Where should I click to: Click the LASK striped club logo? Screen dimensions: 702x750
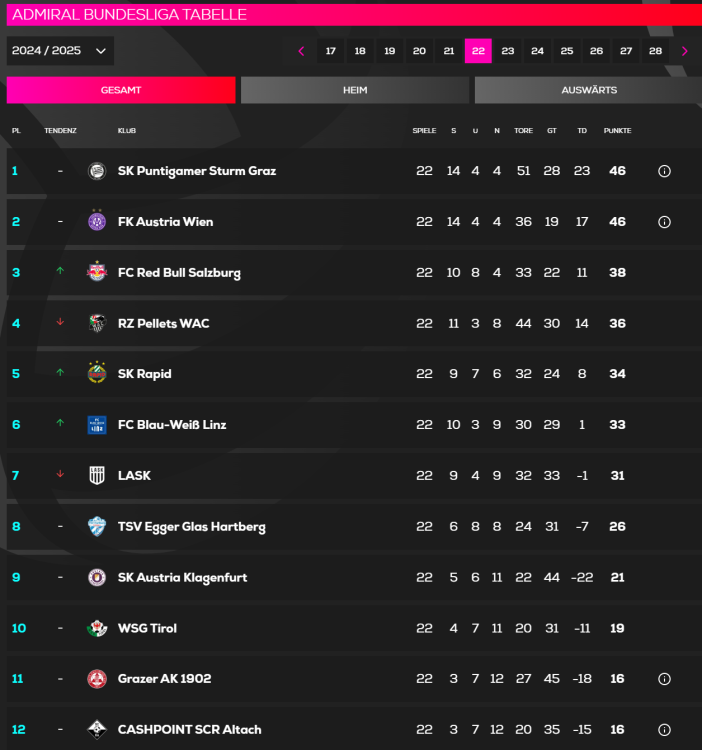97,475
